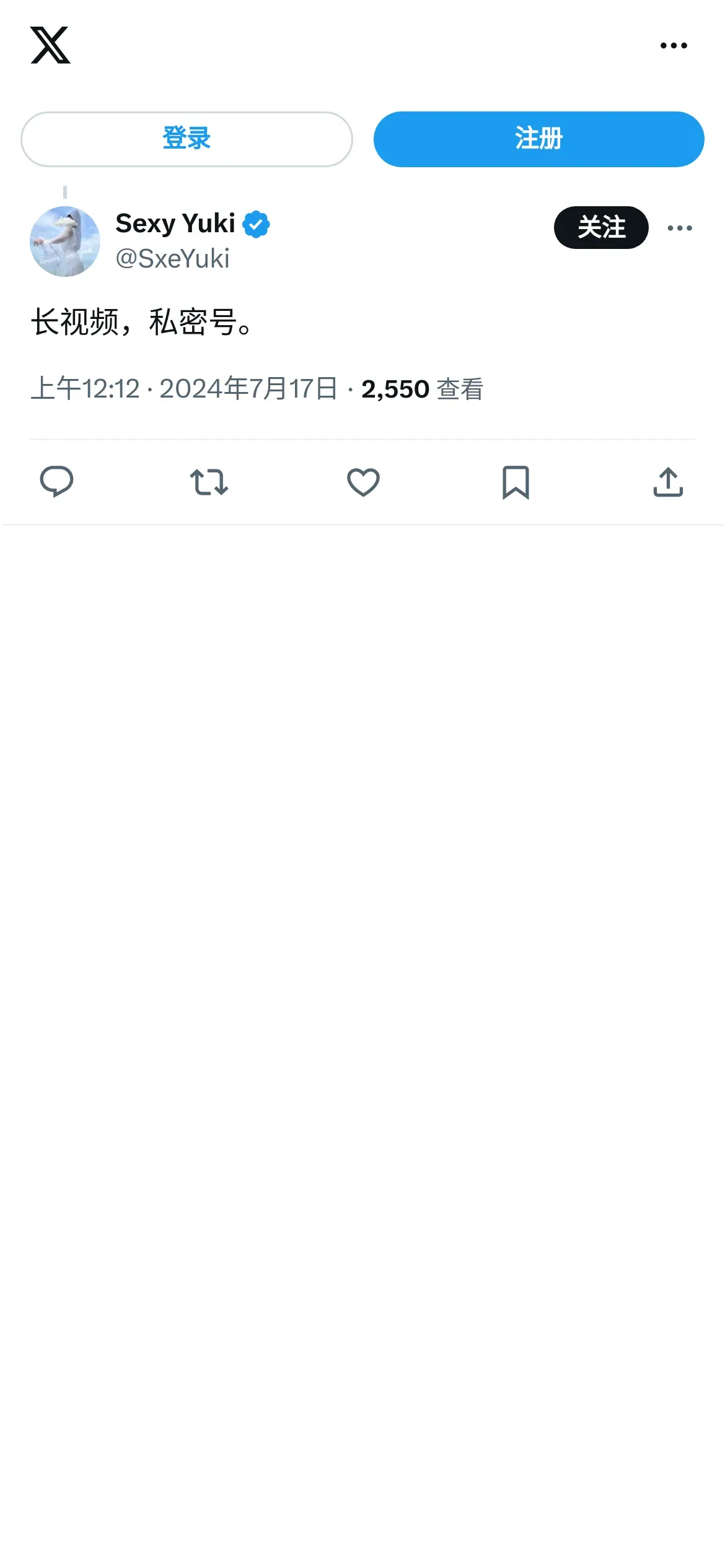This screenshot has width=725, height=1568.
Task: Click the post text 长视频，私密号。
Action: tap(142, 323)
